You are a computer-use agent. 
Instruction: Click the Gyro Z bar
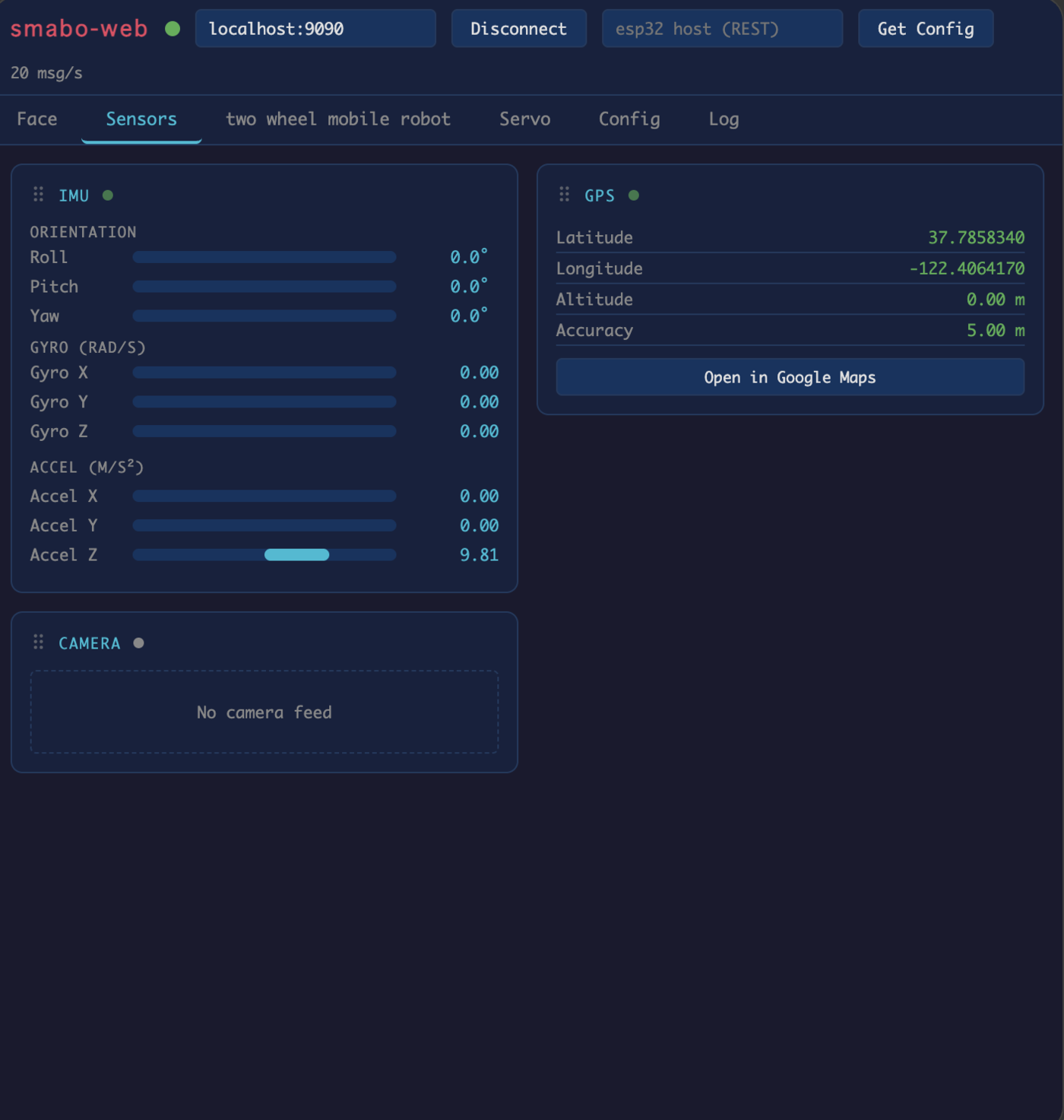[264, 431]
